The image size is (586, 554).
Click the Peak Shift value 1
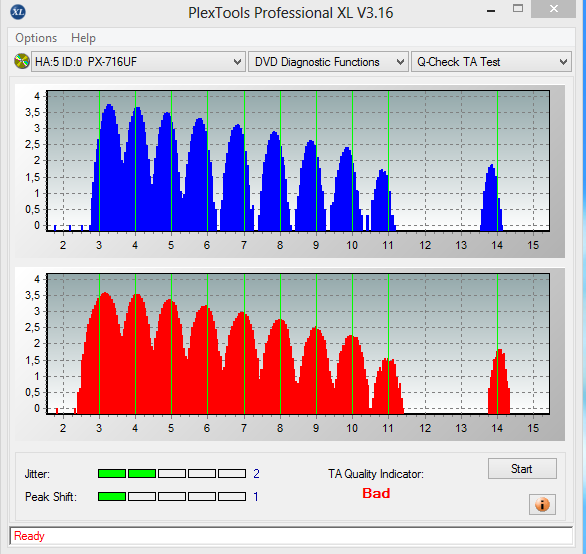pos(256,496)
